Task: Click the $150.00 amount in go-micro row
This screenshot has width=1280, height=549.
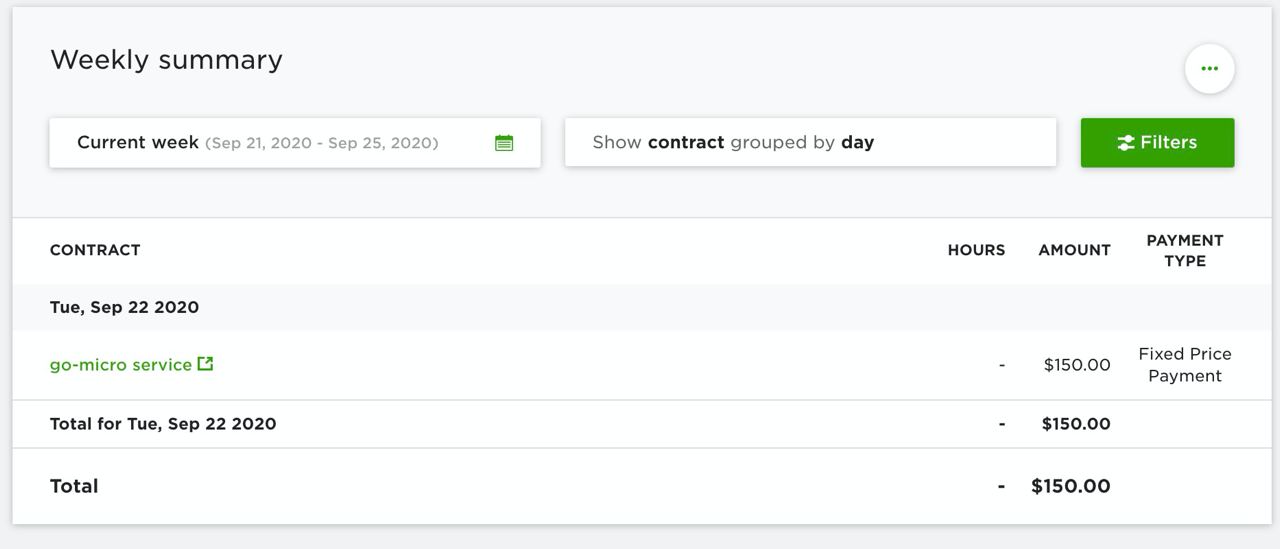Action: [x=1077, y=365]
